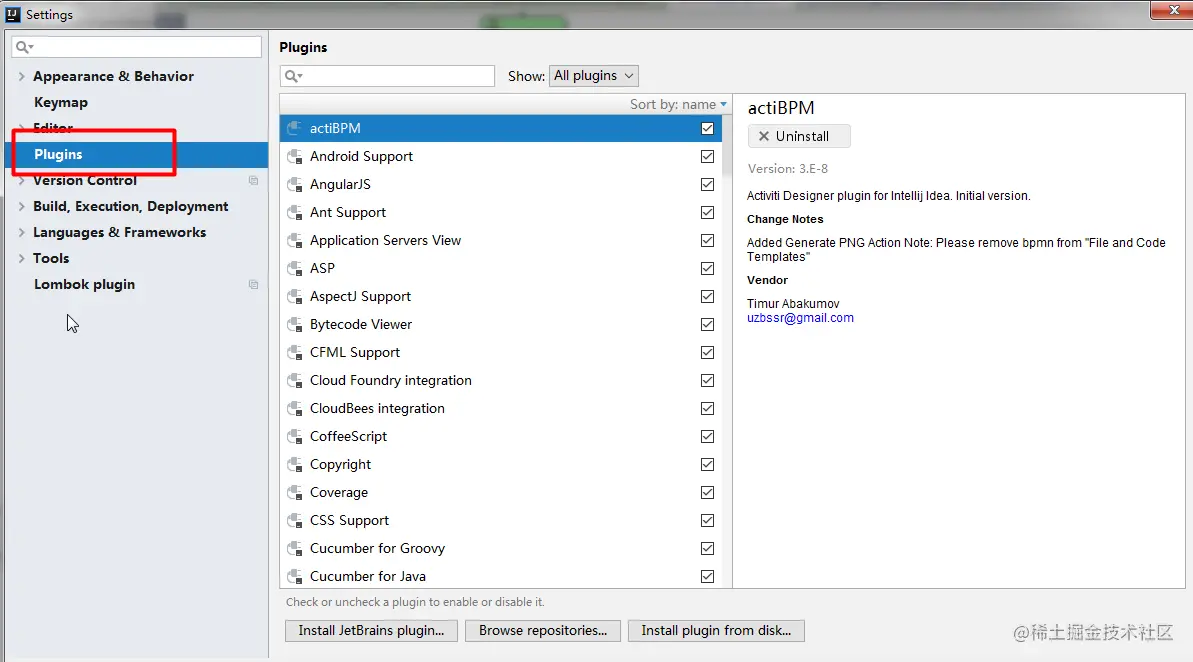Open the Sort by name dropdown

coord(678,104)
